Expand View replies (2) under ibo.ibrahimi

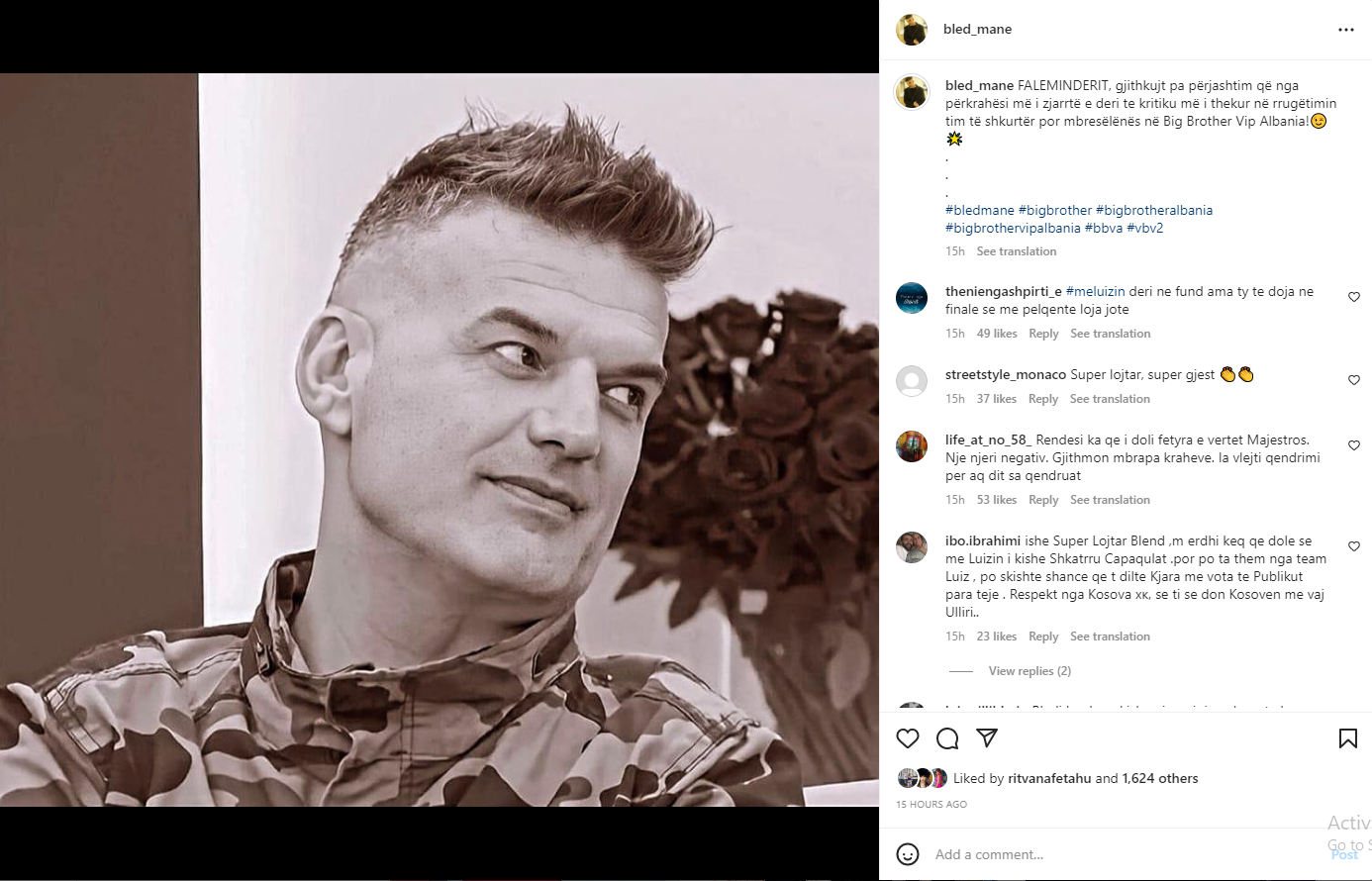click(1029, 671)
